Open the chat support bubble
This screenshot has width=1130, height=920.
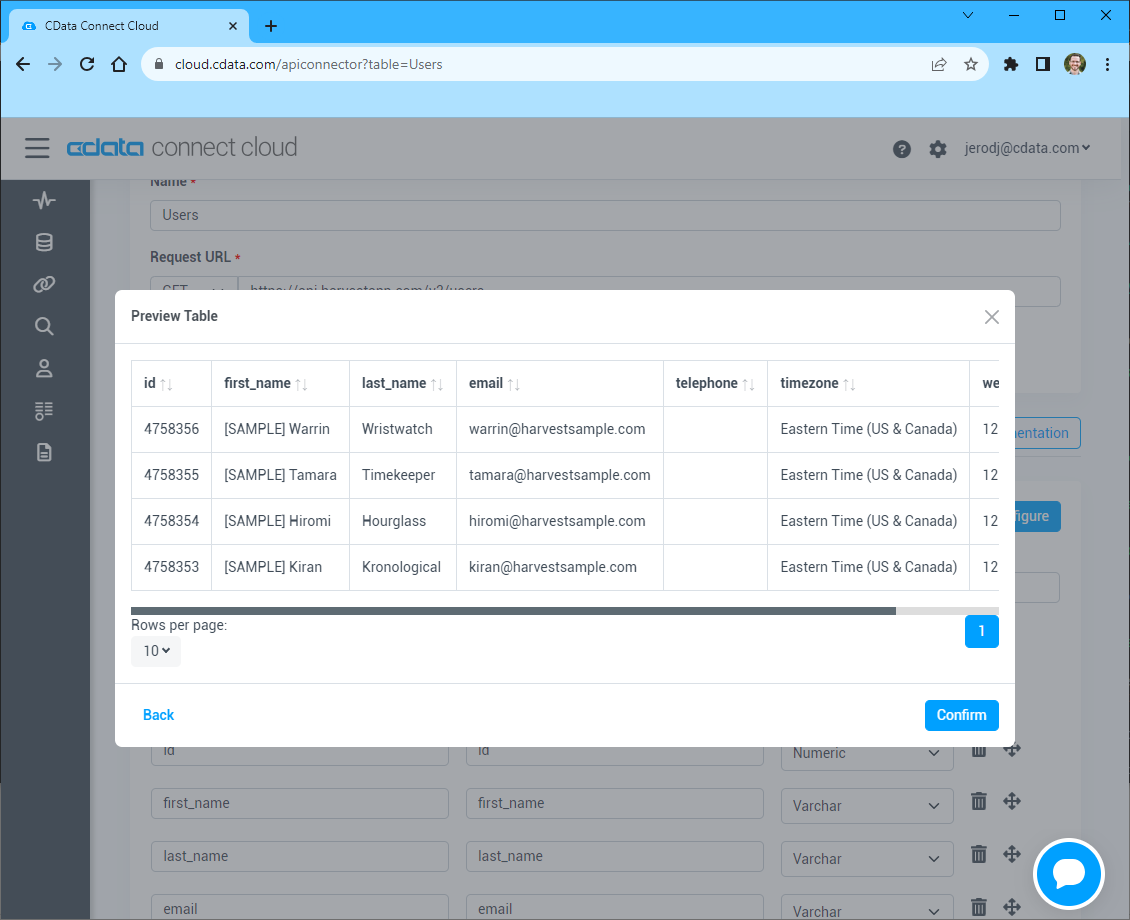(x=1069, y=874)
